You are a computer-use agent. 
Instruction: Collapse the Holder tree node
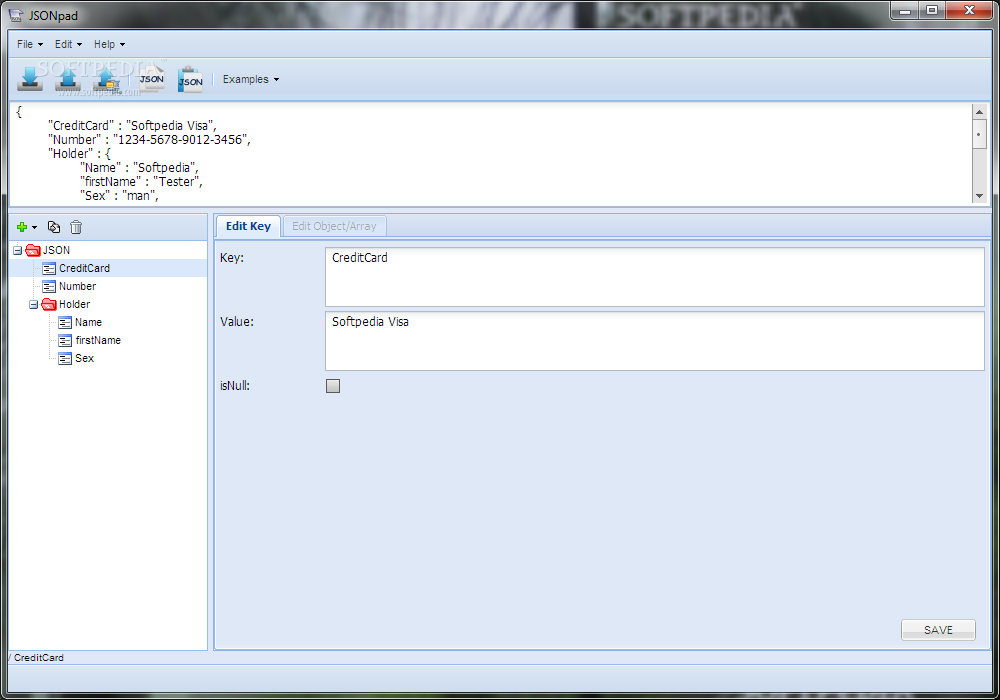coord(33,305)
